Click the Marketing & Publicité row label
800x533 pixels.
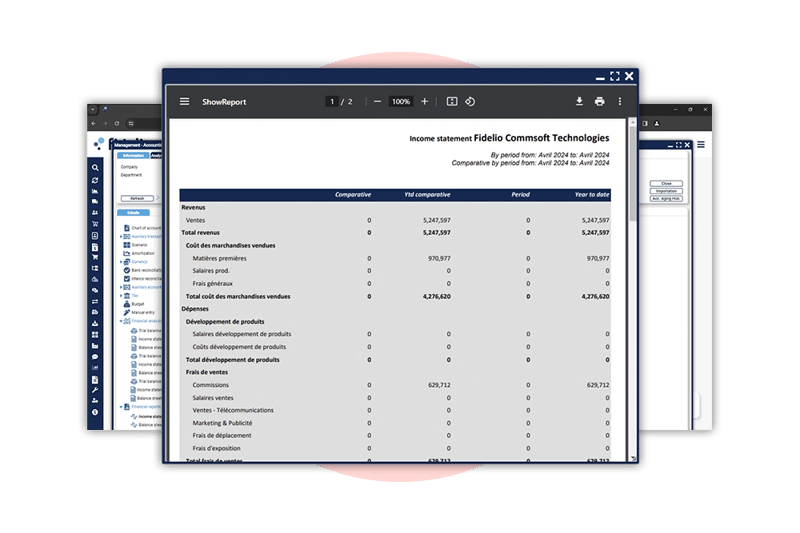point(222,423)
